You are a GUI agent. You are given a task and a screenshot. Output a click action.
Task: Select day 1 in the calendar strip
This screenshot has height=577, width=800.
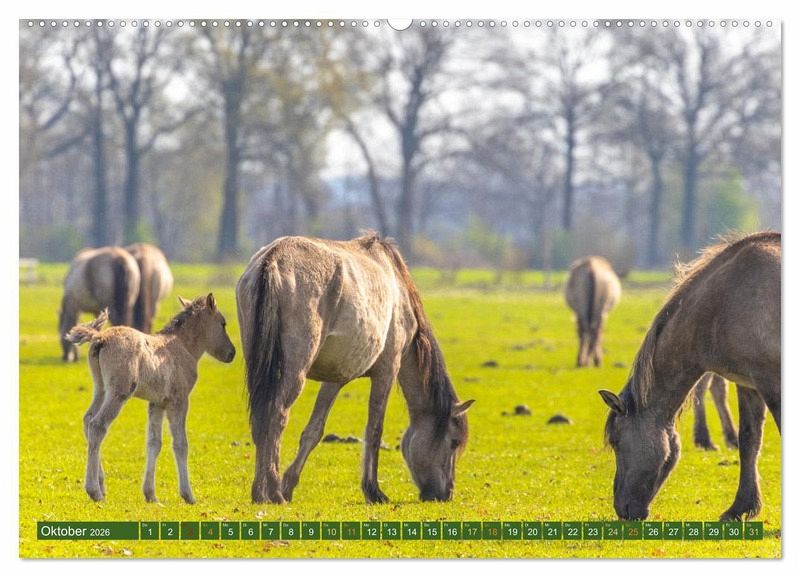coord(149,531)
